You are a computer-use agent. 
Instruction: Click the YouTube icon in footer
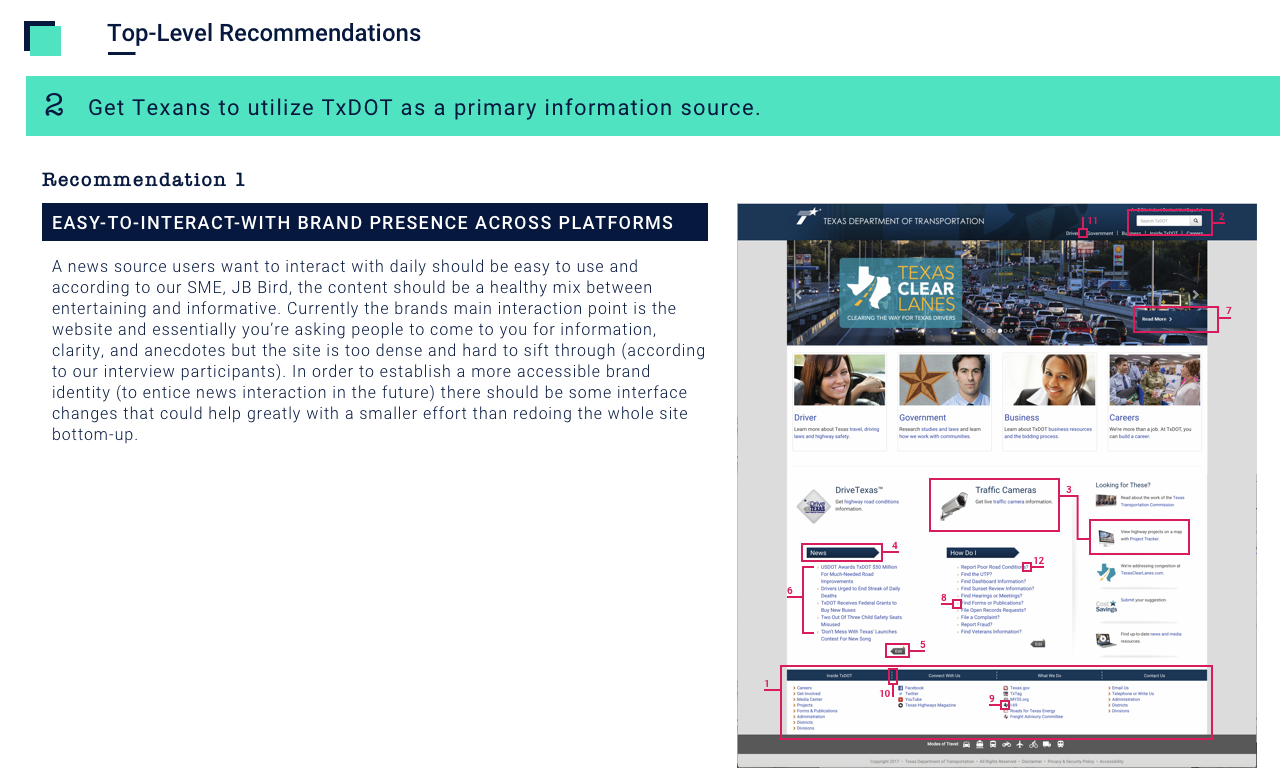901,699
